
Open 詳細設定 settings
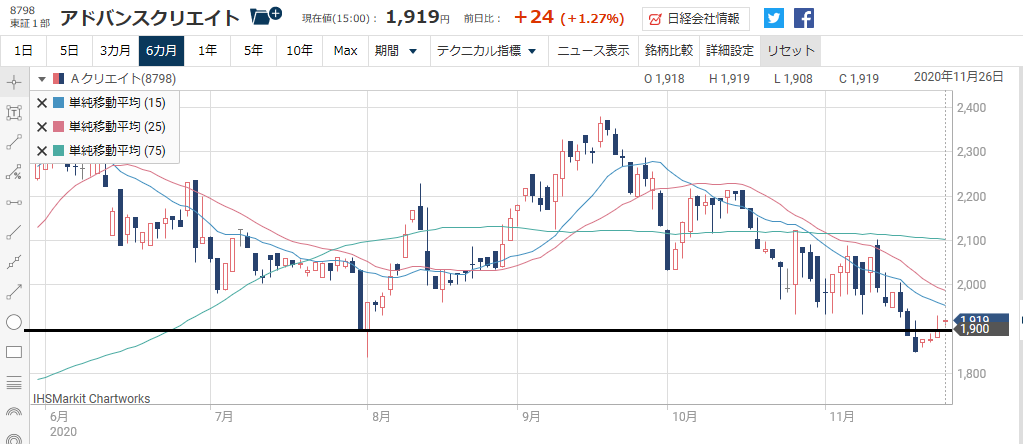729,51
